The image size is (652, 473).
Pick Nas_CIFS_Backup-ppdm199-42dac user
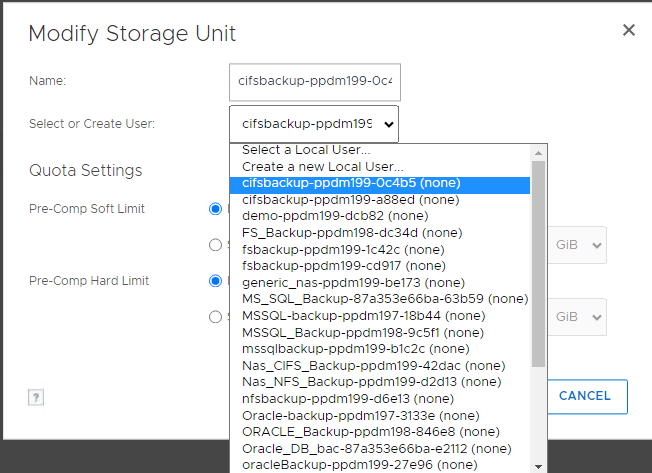(371, 365)
